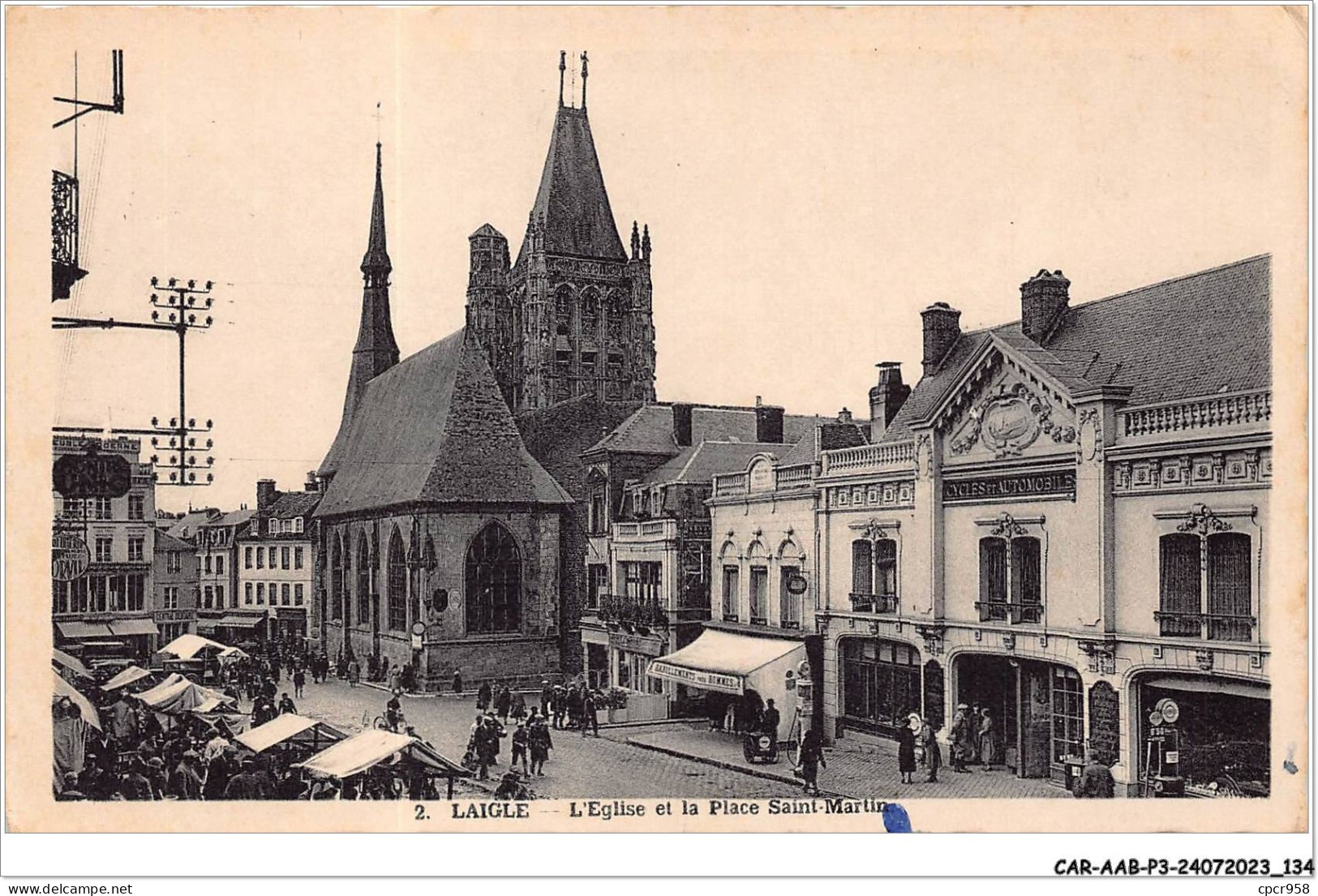Viewport: 1318px width, 896px height.
Task: Click the blue ink stain near caption
Action: [x=896, y=818]
